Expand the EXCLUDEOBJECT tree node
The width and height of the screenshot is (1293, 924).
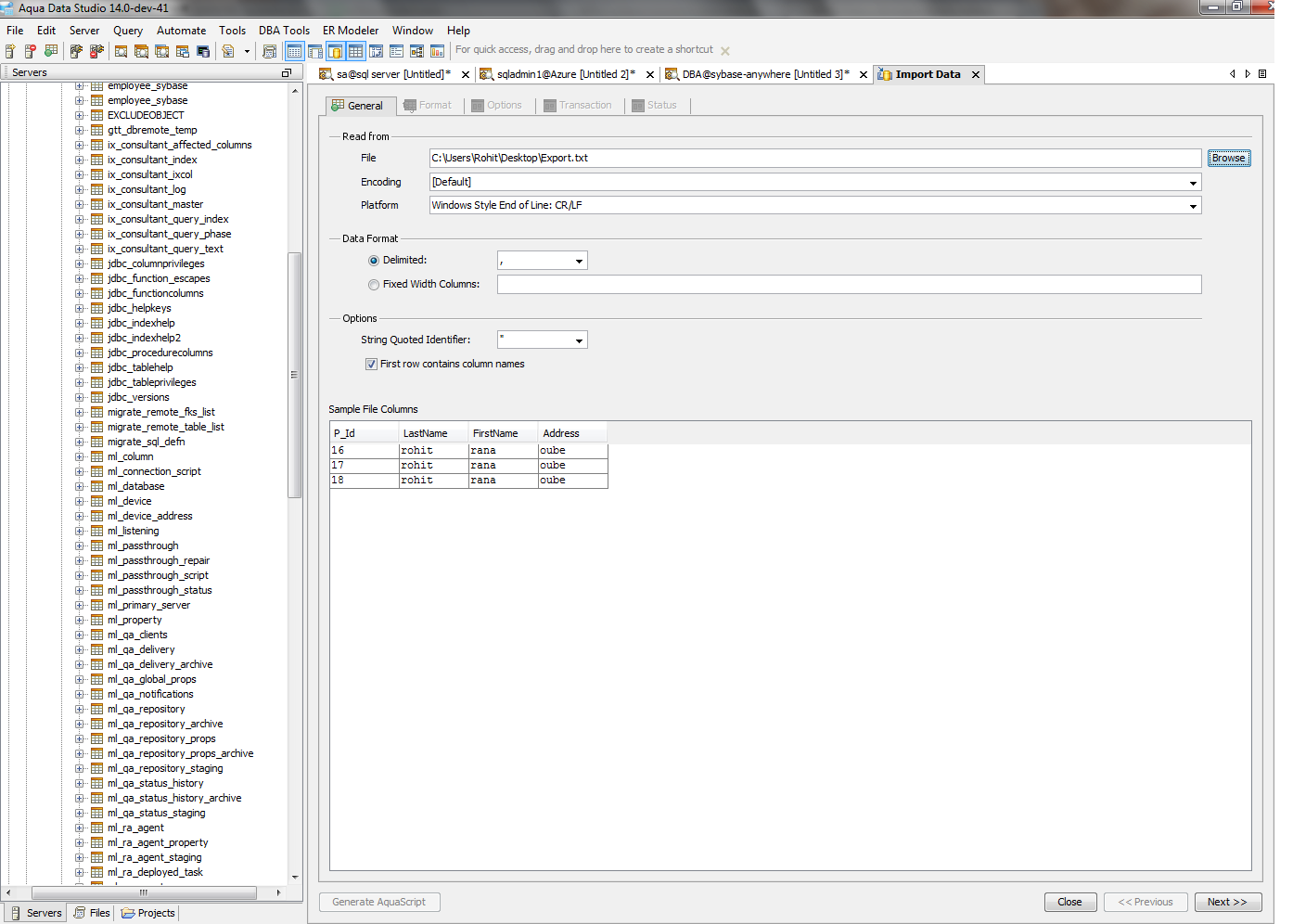coord(80,115)
